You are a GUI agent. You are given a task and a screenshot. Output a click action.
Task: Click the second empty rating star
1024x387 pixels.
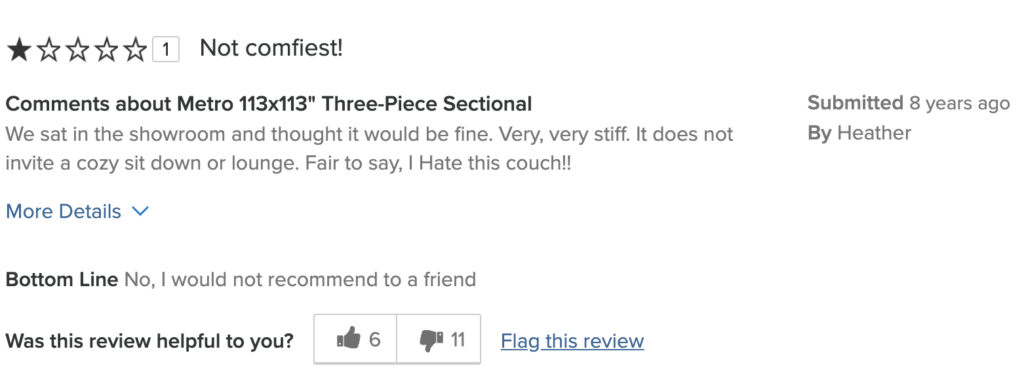pos(48,50)
